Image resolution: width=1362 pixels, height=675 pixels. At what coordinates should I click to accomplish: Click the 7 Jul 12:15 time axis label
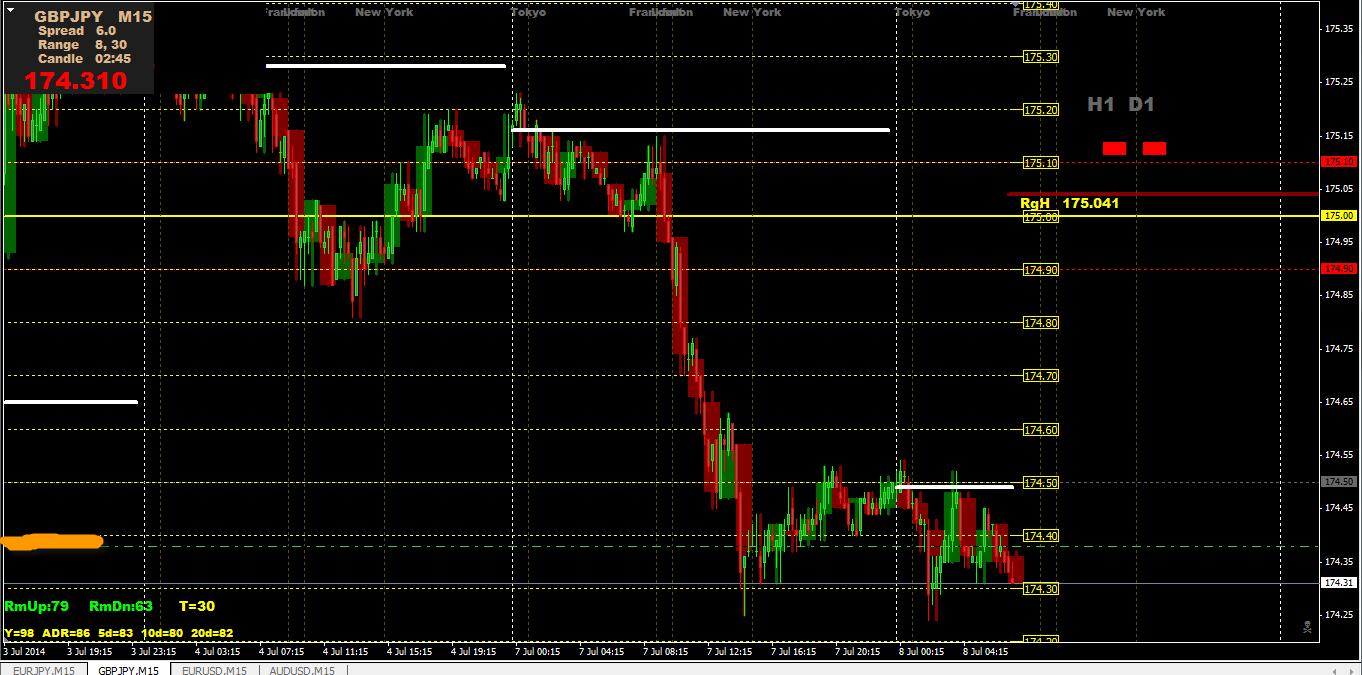(729, 651)
